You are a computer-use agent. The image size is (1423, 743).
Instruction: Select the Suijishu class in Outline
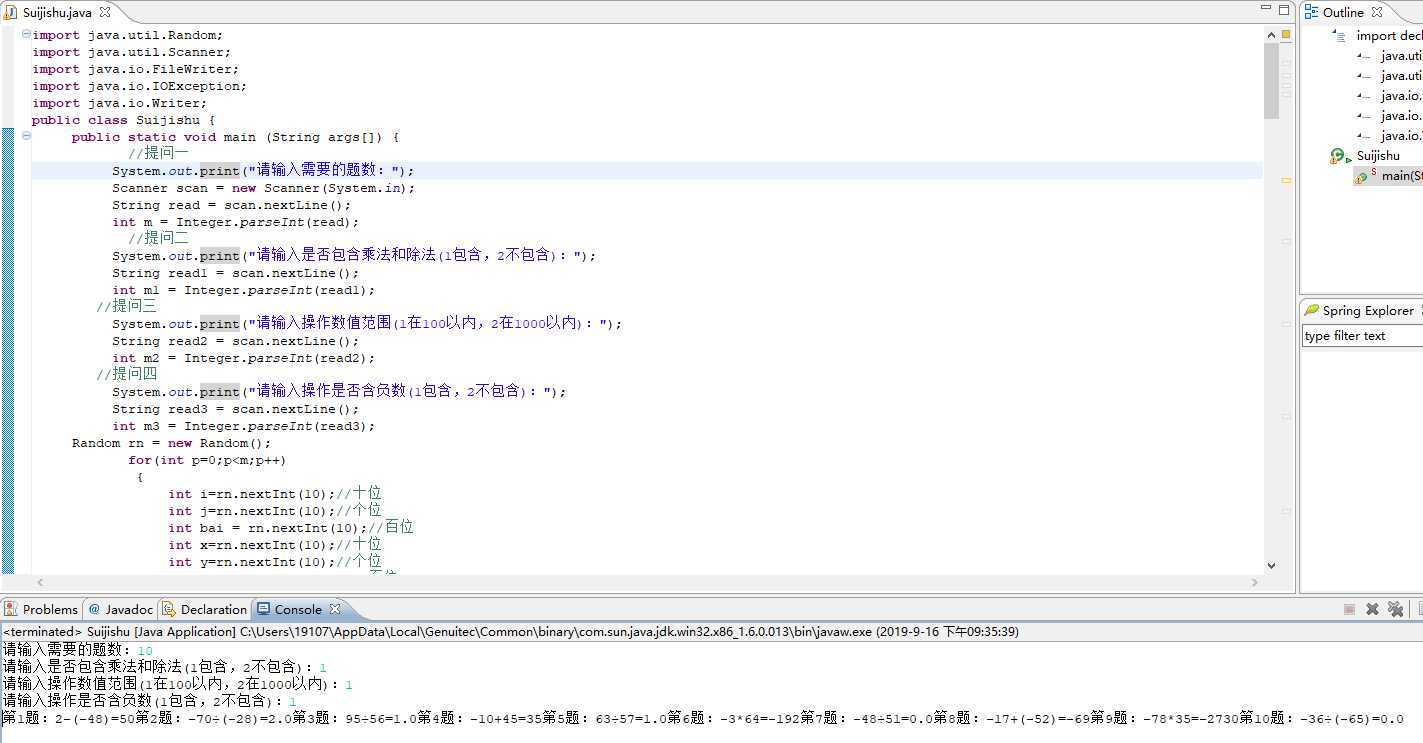click(x=1378, y=155)
